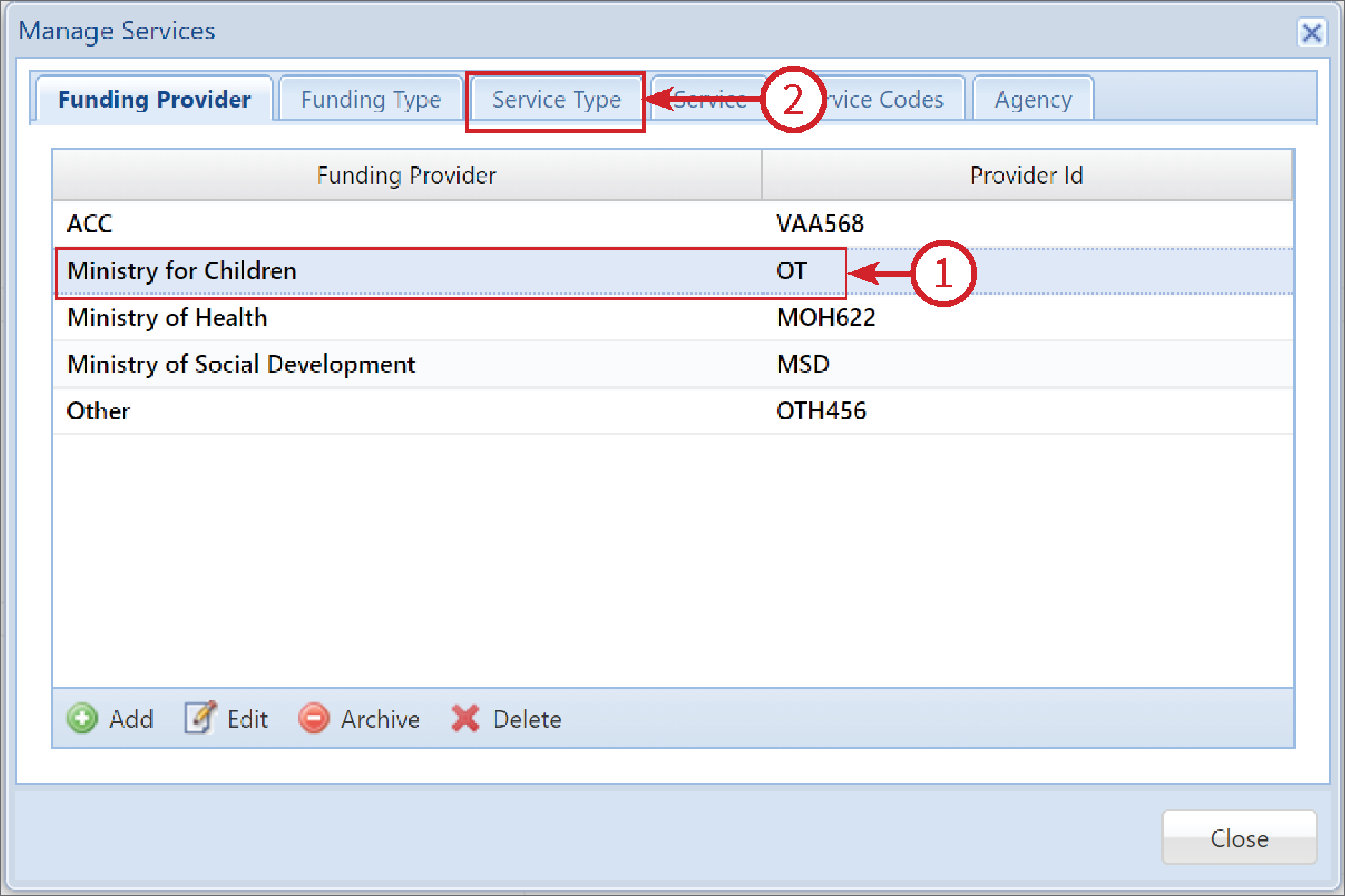This screenshot has width=1345, height=896.
Task: Select the ACC funding provider row
Action: 673,224
